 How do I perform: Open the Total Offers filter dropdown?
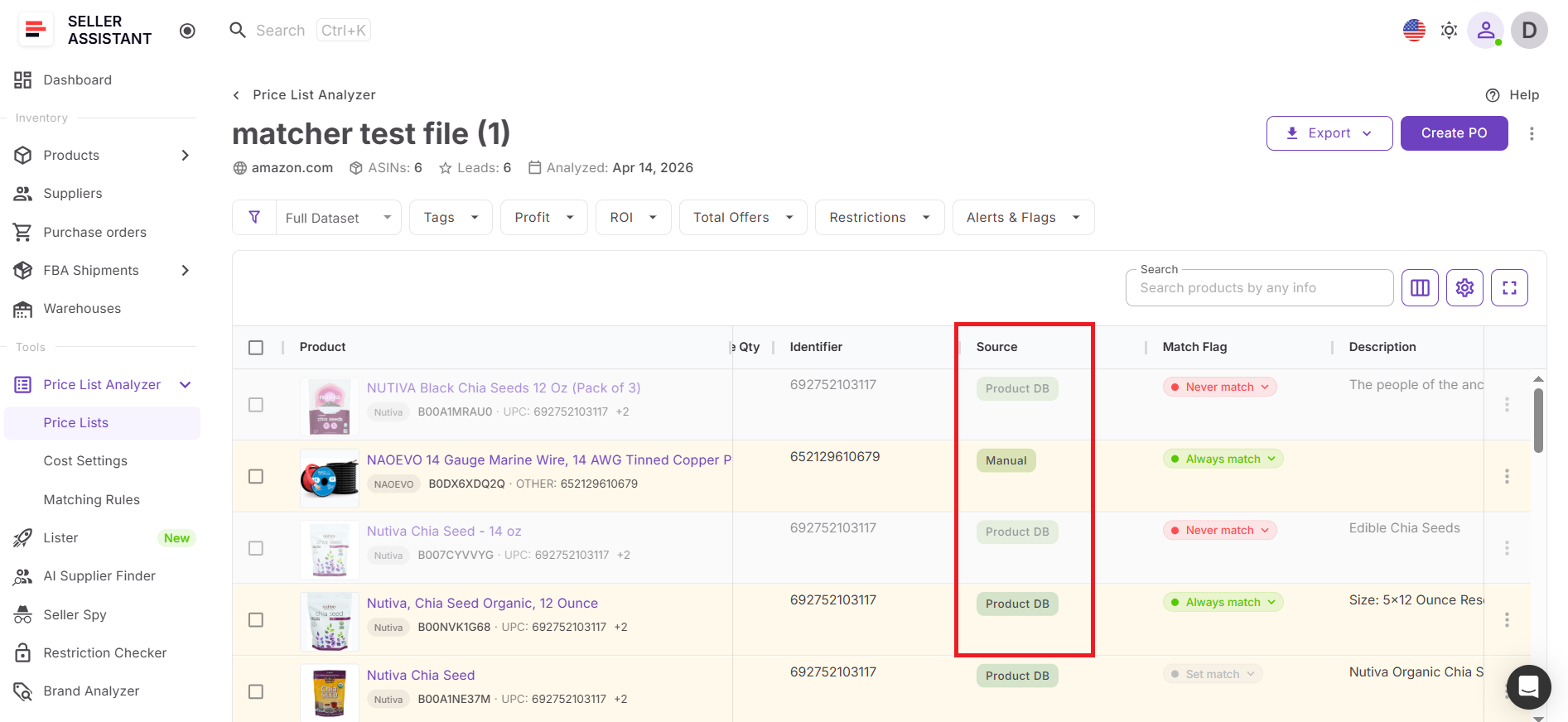click(743, 217)
